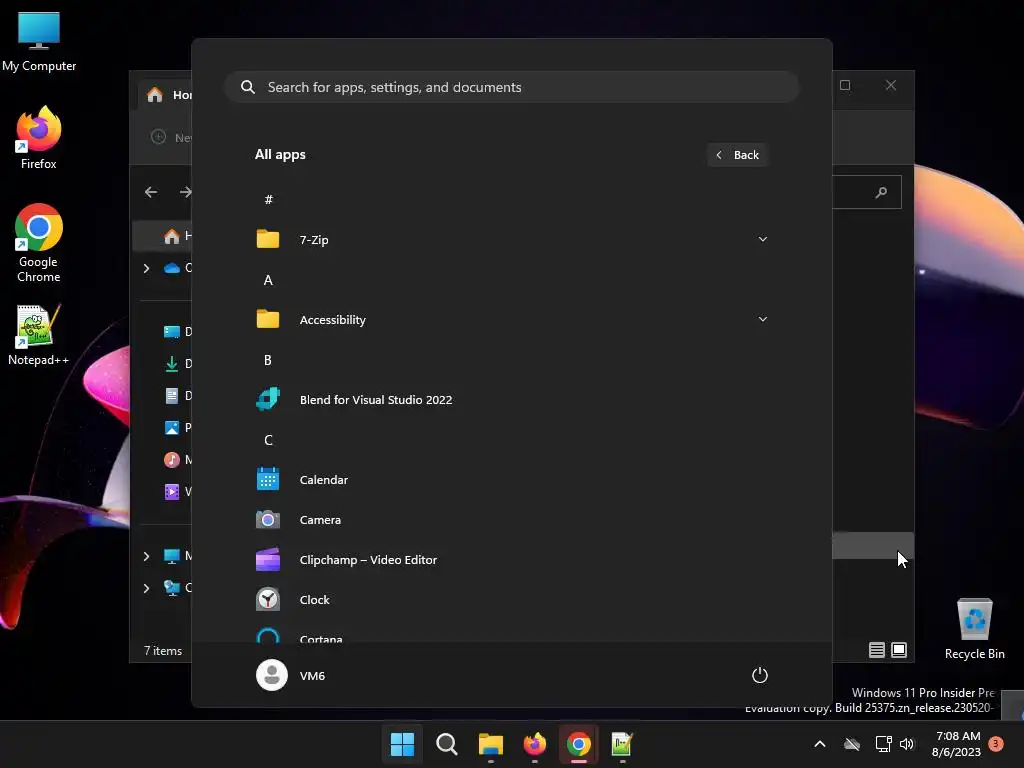The image size is (1024, 768).
Task: Click the Start menu search field
Action: point(511,87)
